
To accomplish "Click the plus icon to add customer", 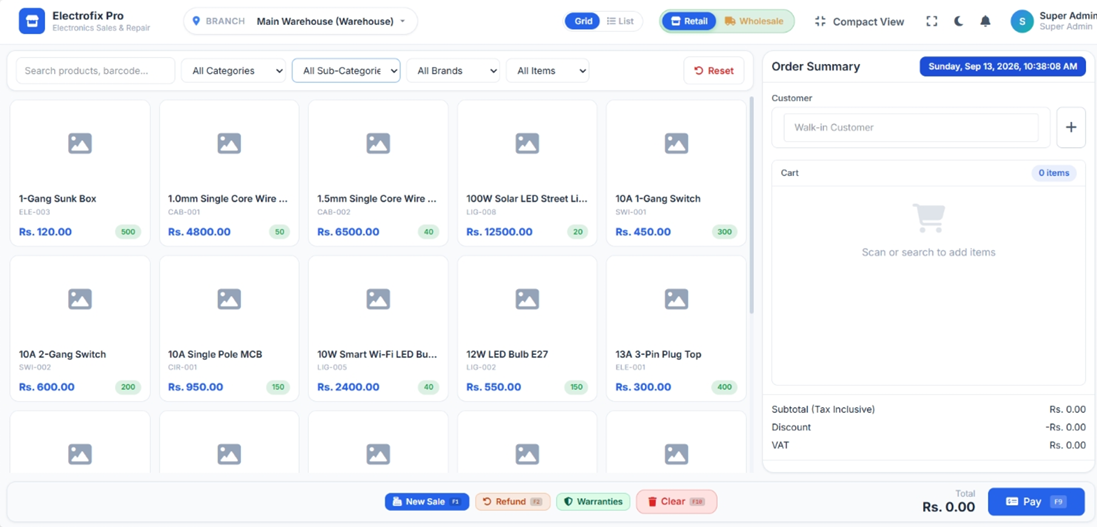I will 1070,127.
